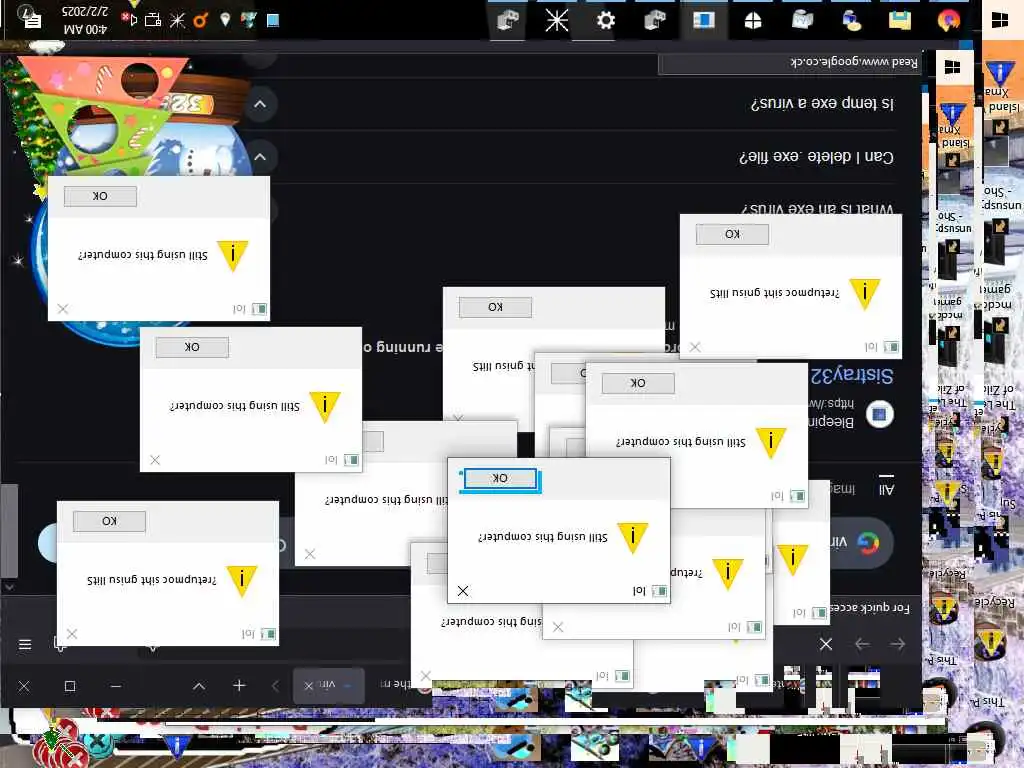The height and width of the screenshot is (768, 1024).
Task: Close the 'vir' browser tab
Action: click(309, 686)
